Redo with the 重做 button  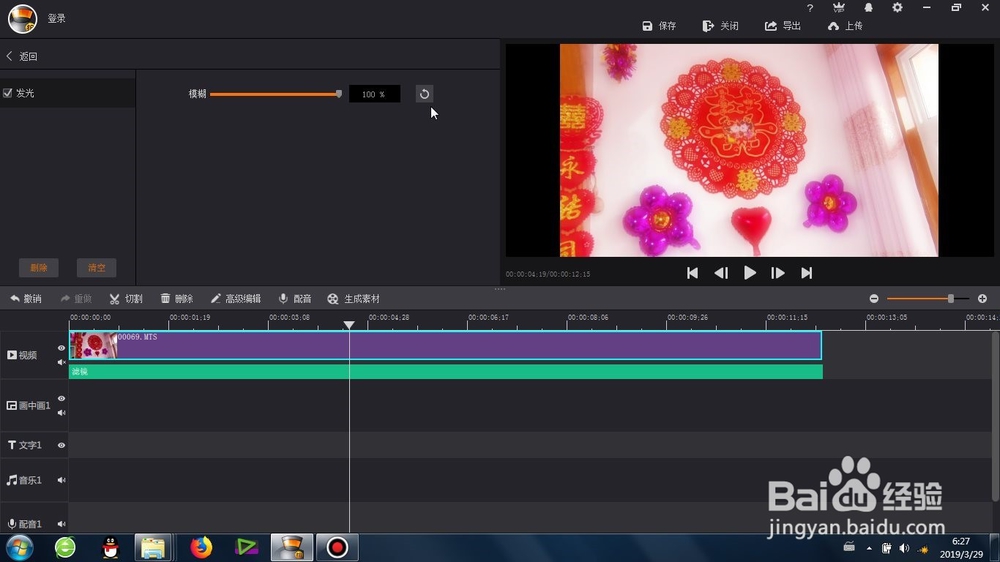point(76,299)
